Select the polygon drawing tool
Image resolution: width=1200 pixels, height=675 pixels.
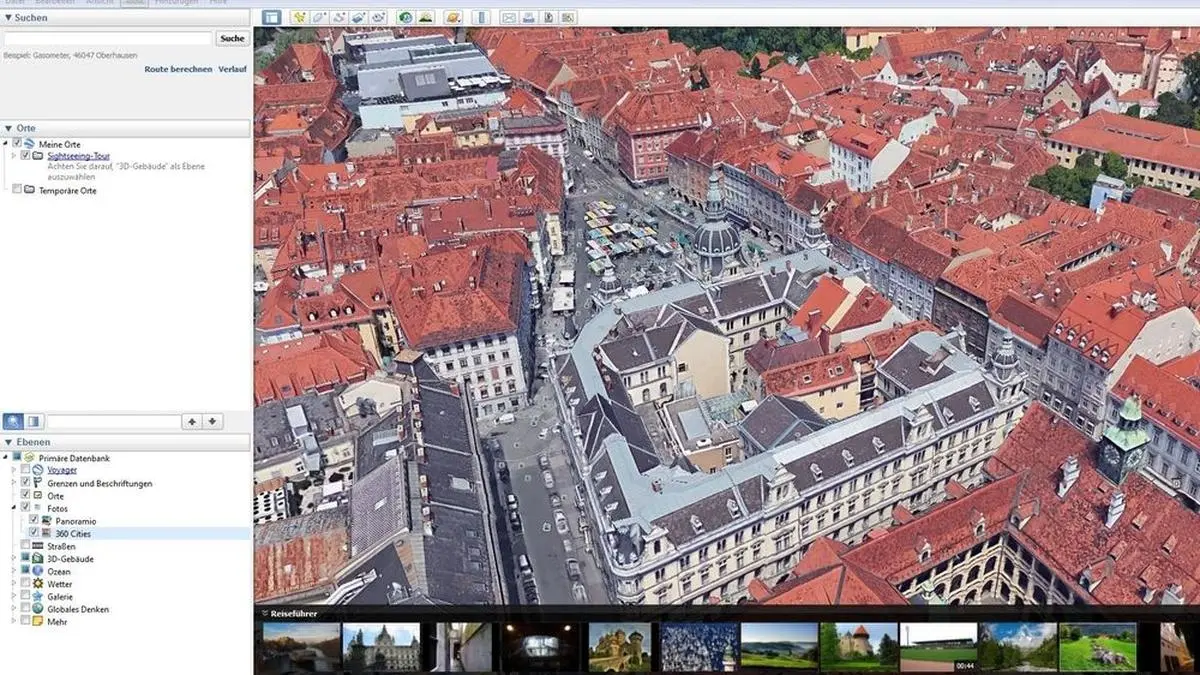(318, 17)
